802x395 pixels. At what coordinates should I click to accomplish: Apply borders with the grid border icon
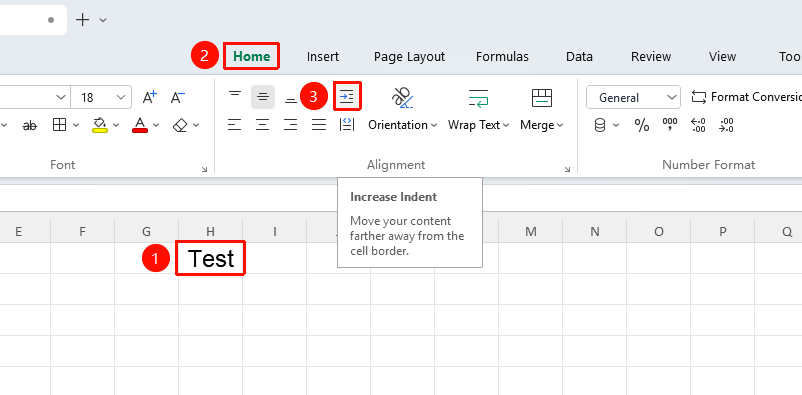[x=60, y=125]
